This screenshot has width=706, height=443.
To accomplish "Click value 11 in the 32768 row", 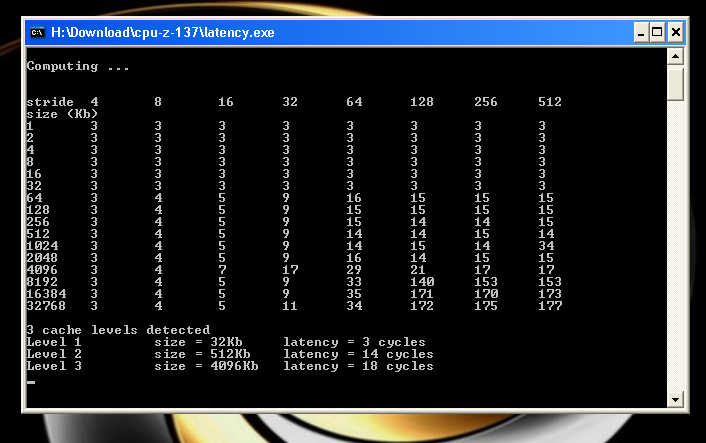I will 290,306.
